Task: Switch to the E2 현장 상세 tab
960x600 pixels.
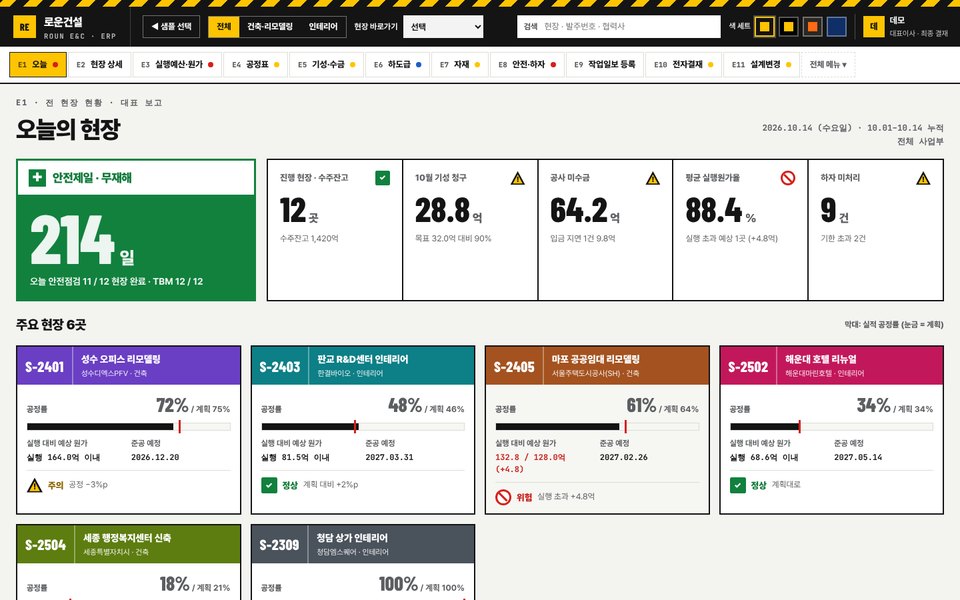Action: pos(99,64)
